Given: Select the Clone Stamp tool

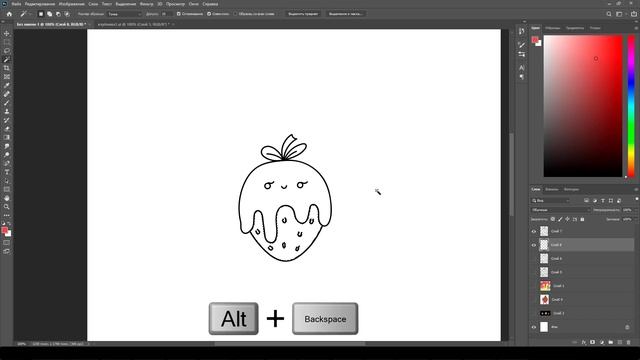Looking at the screenshot, I should (x=7, y=111).
